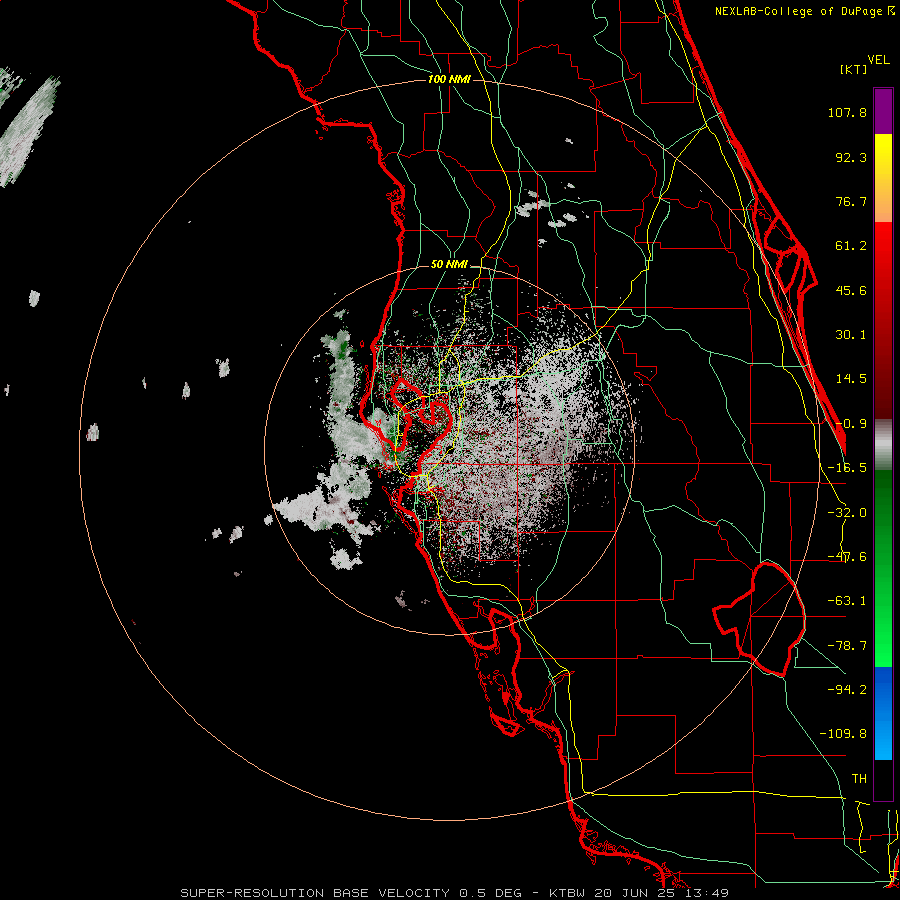
Task: Click the -94.2 legend value
Action: point(847,690)
